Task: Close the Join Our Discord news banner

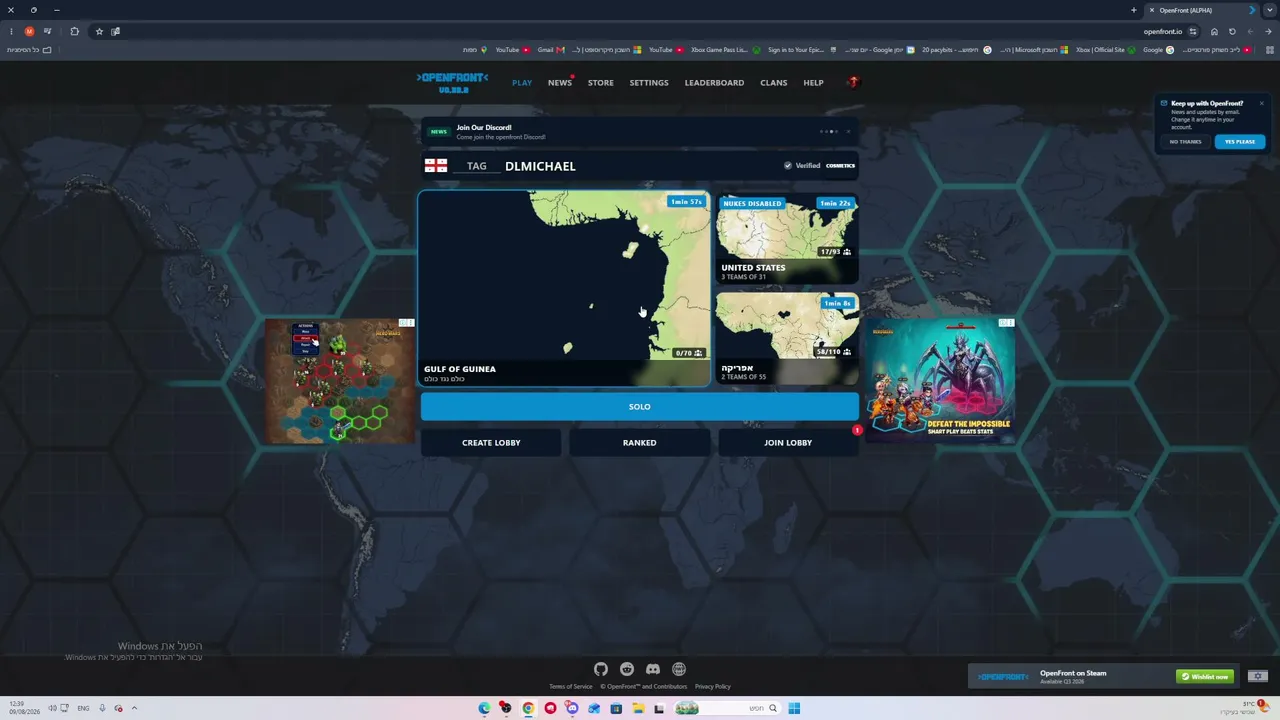Action: pyautogui.click(x=848, y=131)
